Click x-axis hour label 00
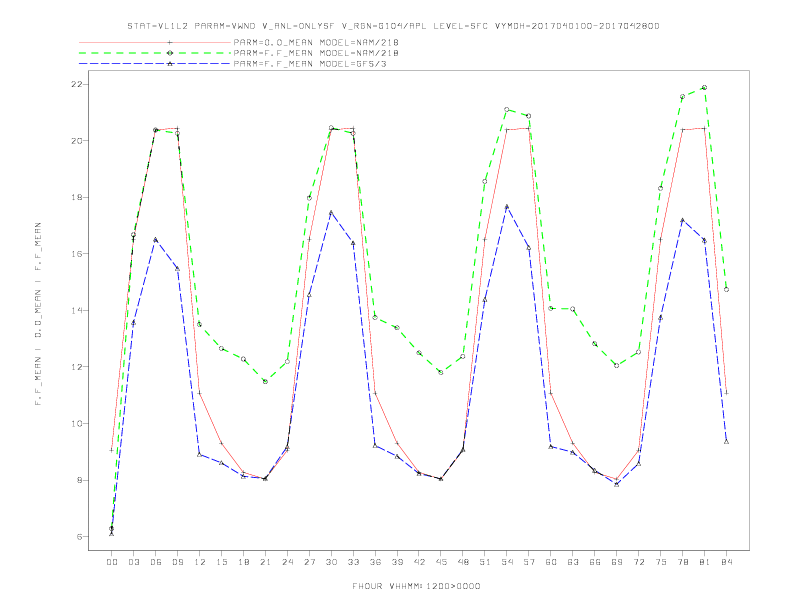The width and height of the screenshot is (792, 612). coord(112,562)
